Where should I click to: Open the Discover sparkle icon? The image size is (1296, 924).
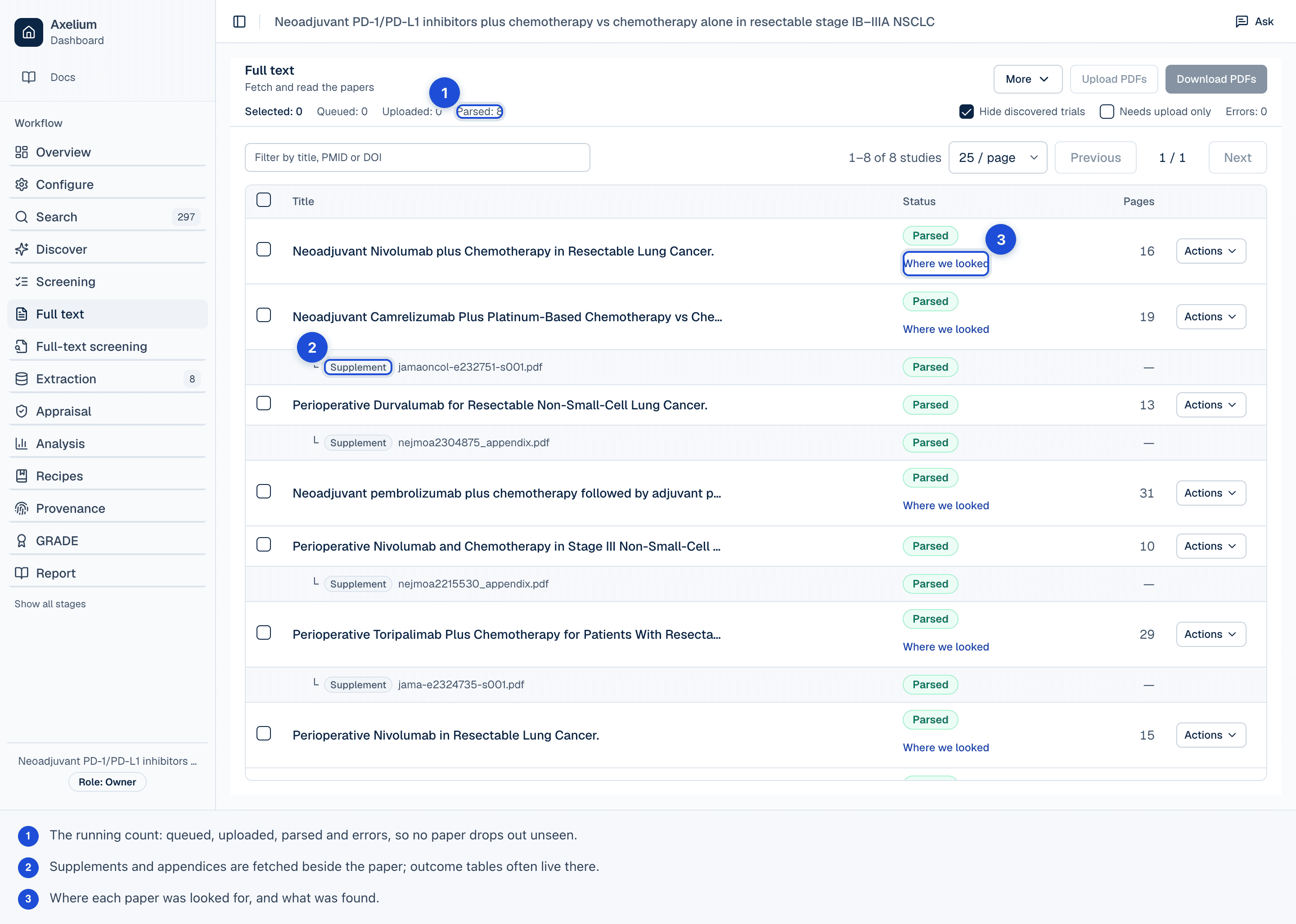coord(22,249)
